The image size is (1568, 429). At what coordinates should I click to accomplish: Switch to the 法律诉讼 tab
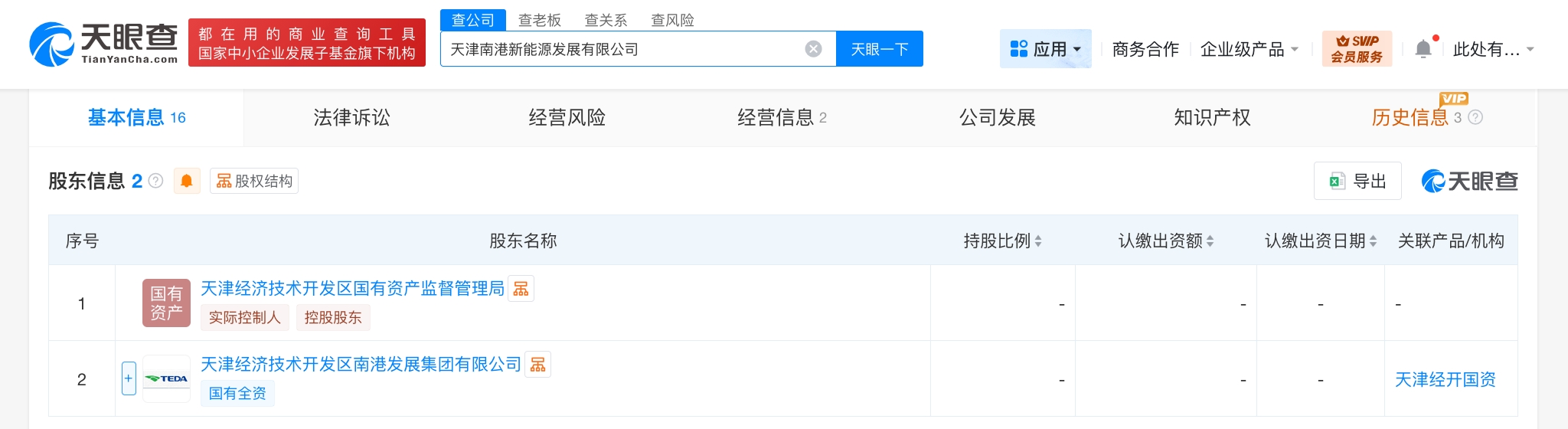(x=351, y=117)
